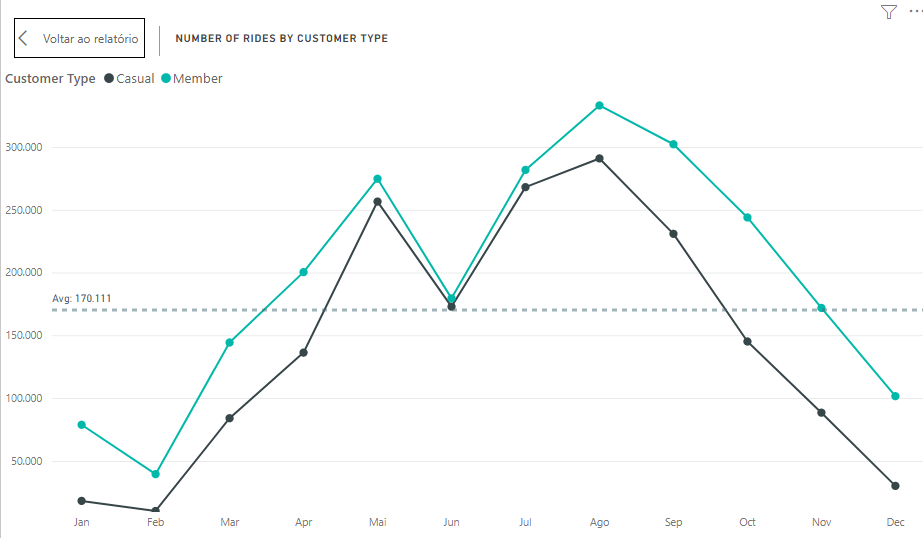Click Member data point for Jan
Viewport: 923px width, 538px height.
click(x=82, y=425)
